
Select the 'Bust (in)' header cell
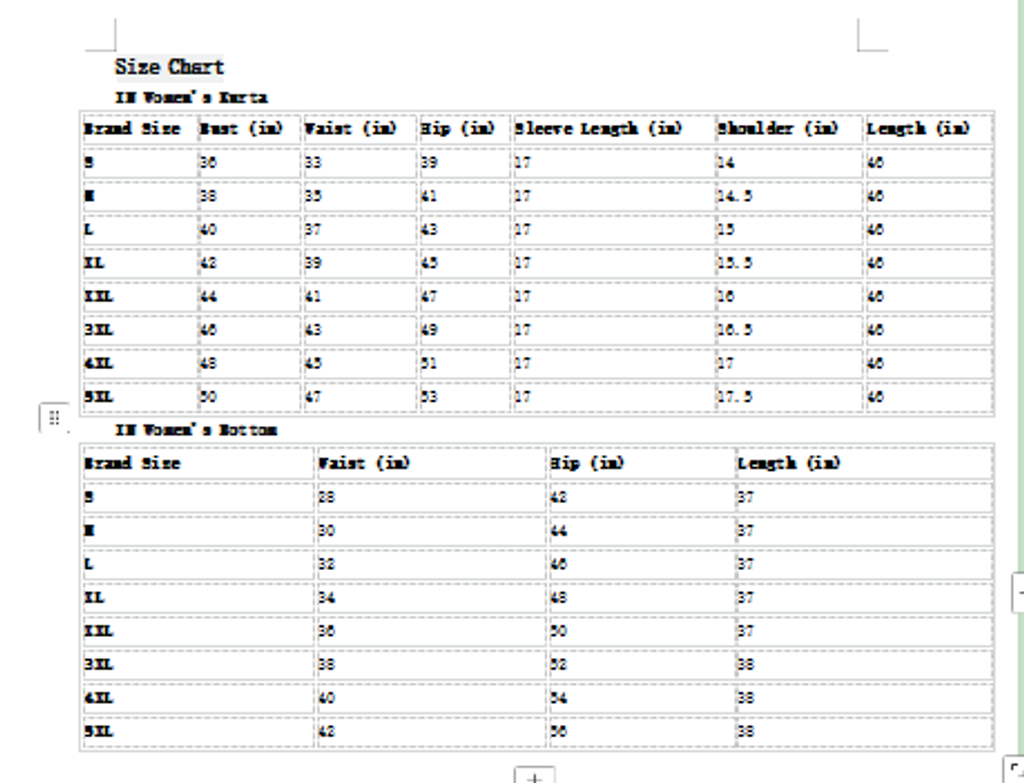[x=241, y=129]
